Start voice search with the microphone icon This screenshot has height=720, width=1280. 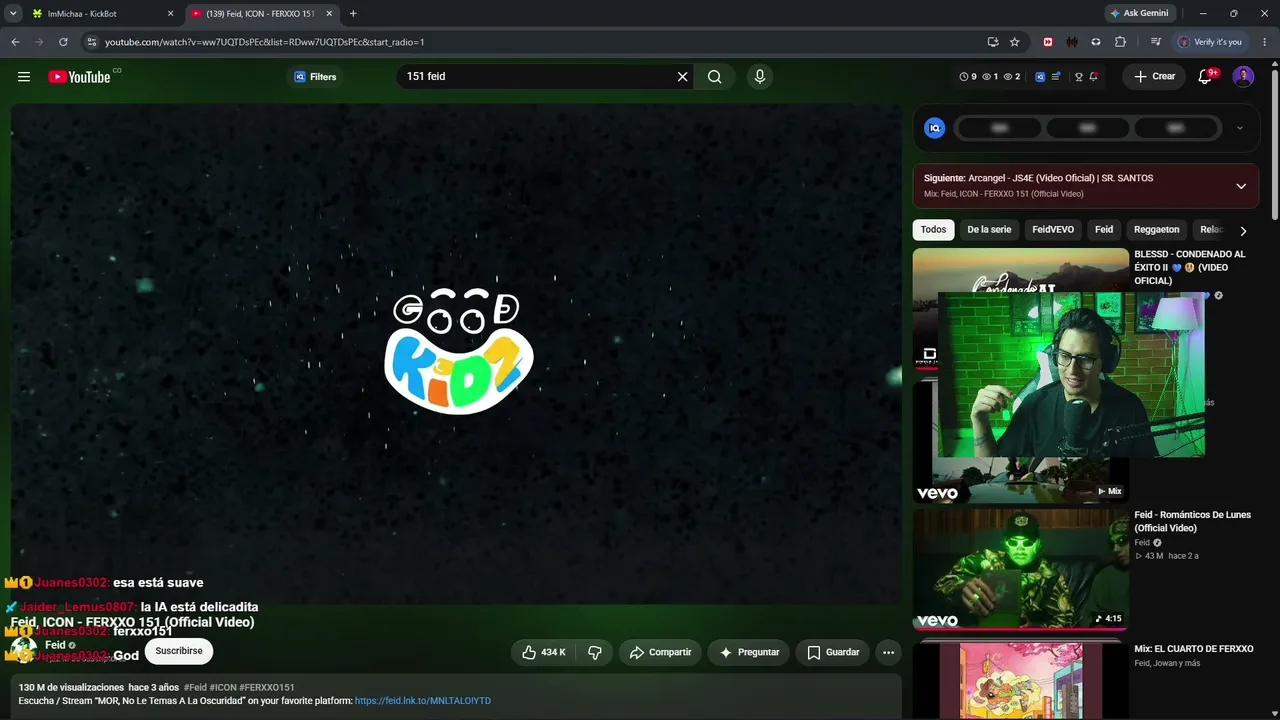pos(760,77)
